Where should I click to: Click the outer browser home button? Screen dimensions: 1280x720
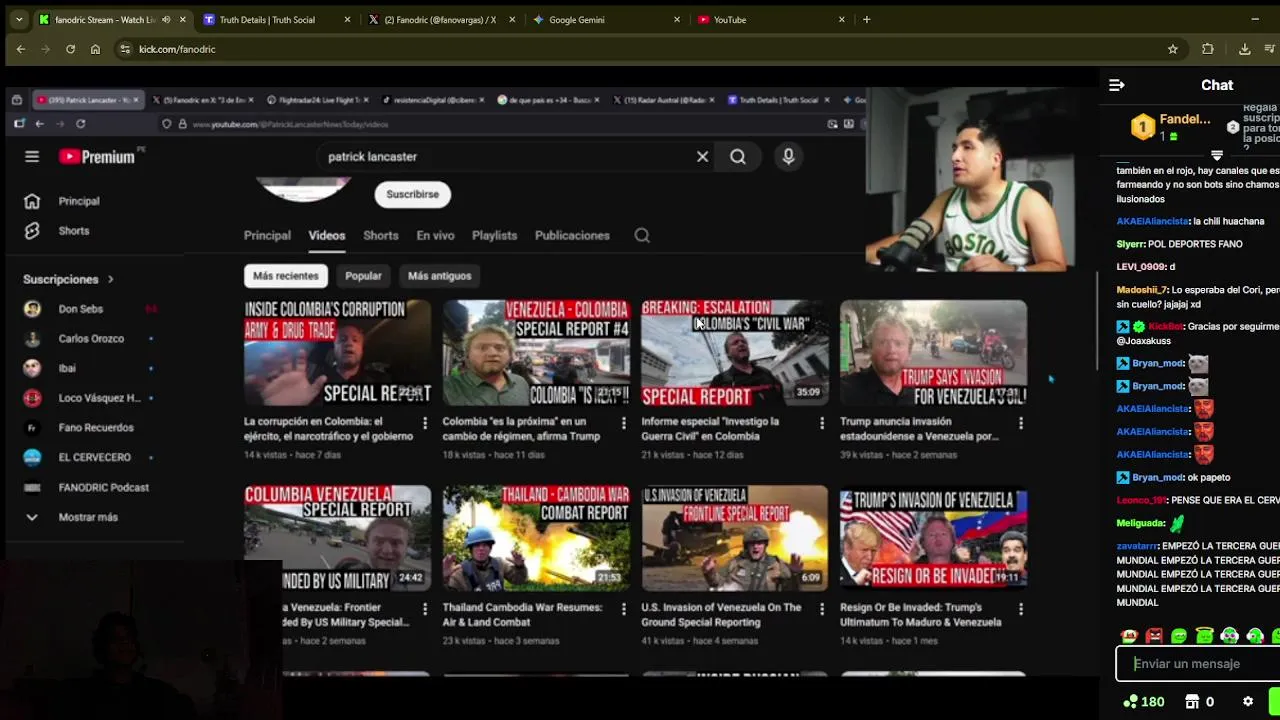coord(95,49)
